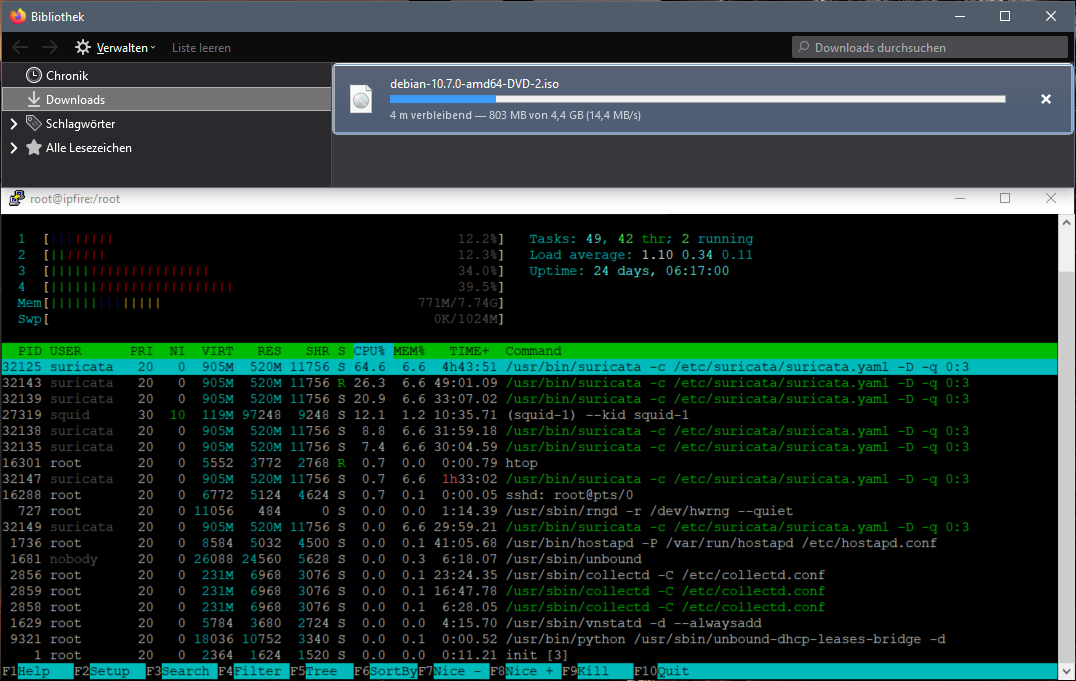Expand the Schlagwörter tree node
Screen dimensions: 1076x681
pyautogui.click(x=14, y=124)
